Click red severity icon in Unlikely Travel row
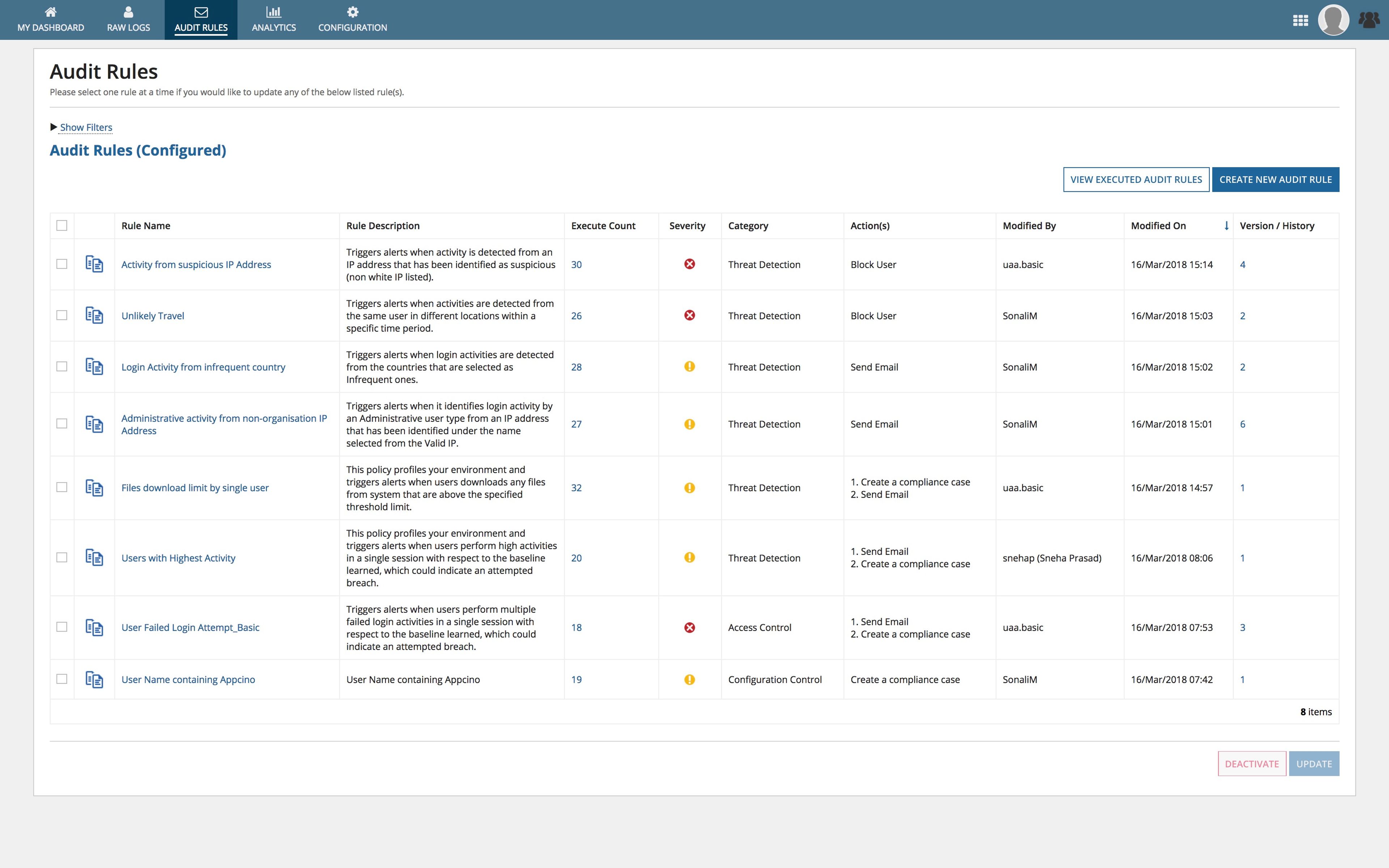This screenshot has width=1389, height=868. click(689, 315)
